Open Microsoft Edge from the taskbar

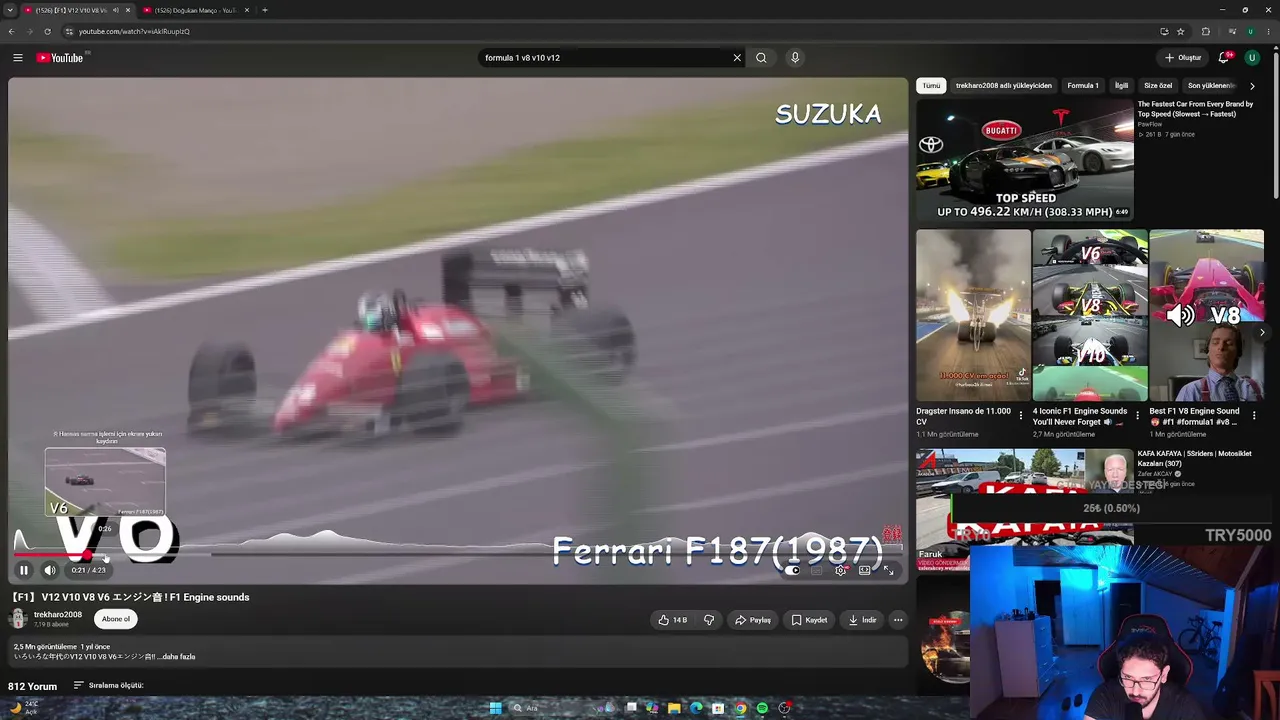696,708
